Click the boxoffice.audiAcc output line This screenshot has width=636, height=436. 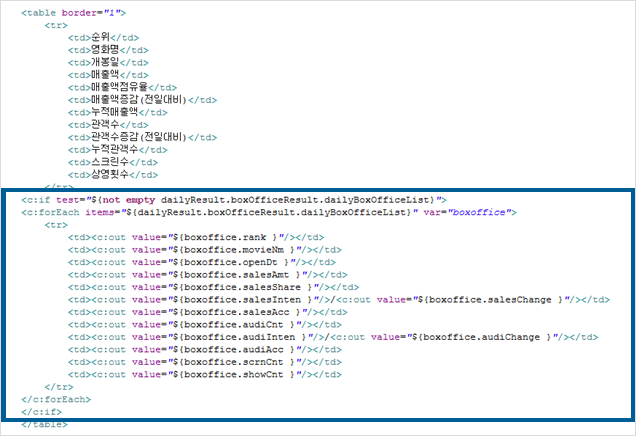click(205, 350)
